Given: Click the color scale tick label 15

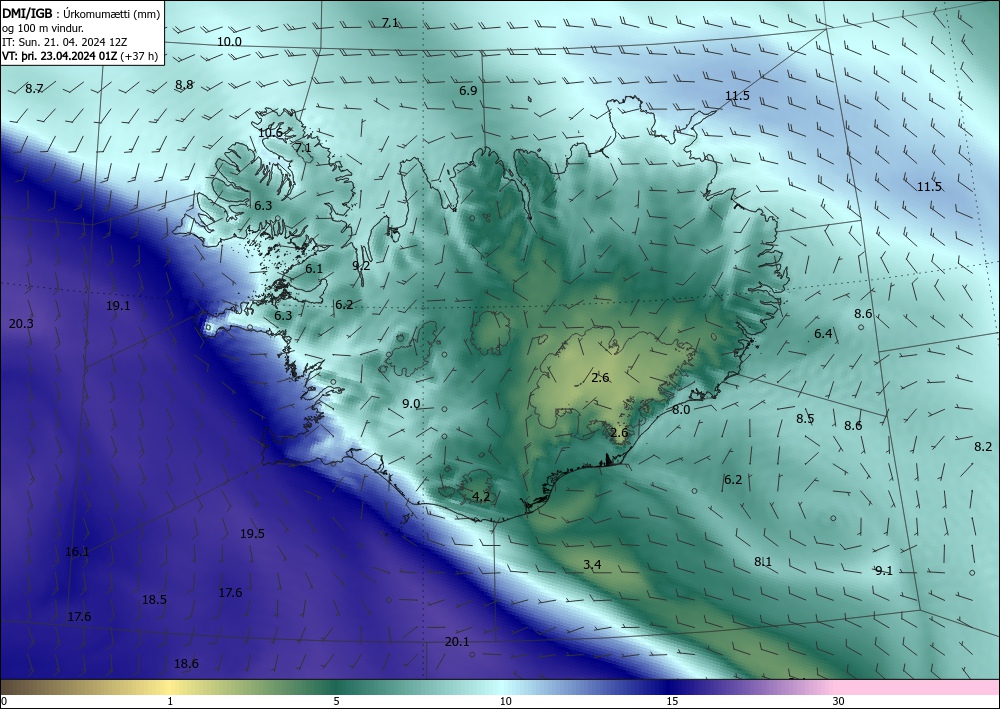Looking at the screenshot, I should click(x=672, y=702).
